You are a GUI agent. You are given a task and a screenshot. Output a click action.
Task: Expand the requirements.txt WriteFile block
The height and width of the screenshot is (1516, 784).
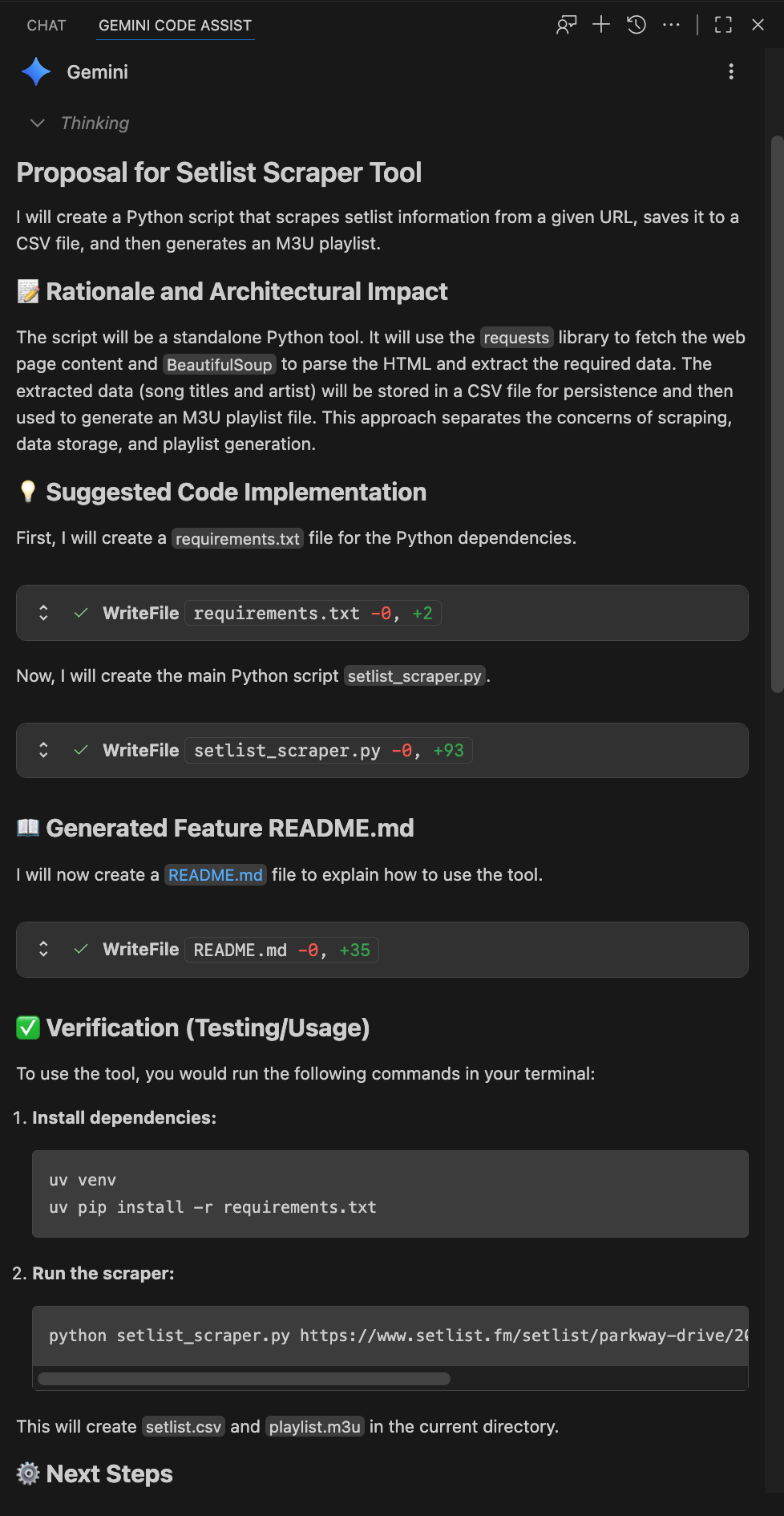44,613
